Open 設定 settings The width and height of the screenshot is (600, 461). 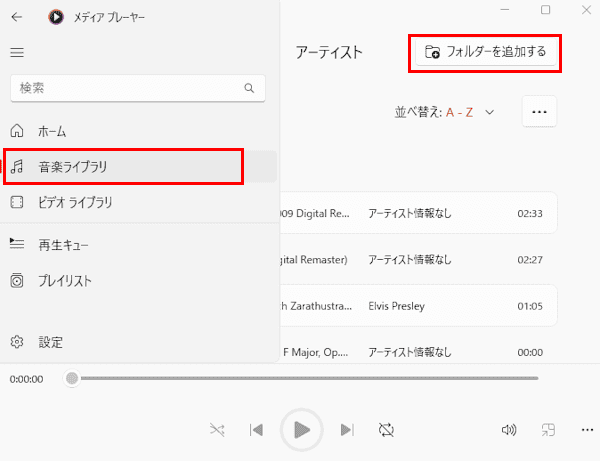point(139,342)
